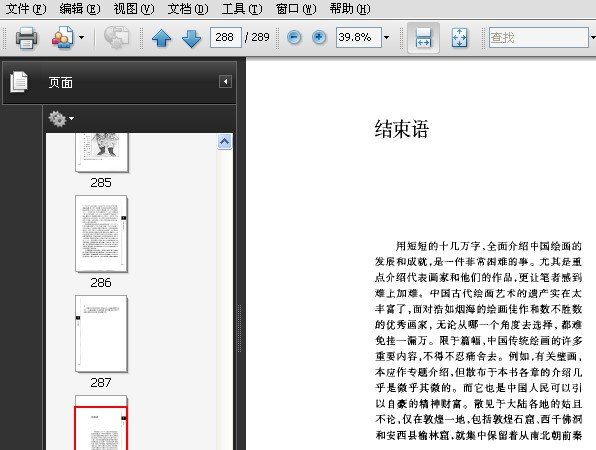Toggle fit width scrolling mode icon
The width and height of the screenshot is (596, 450).
tap(423, 38)
